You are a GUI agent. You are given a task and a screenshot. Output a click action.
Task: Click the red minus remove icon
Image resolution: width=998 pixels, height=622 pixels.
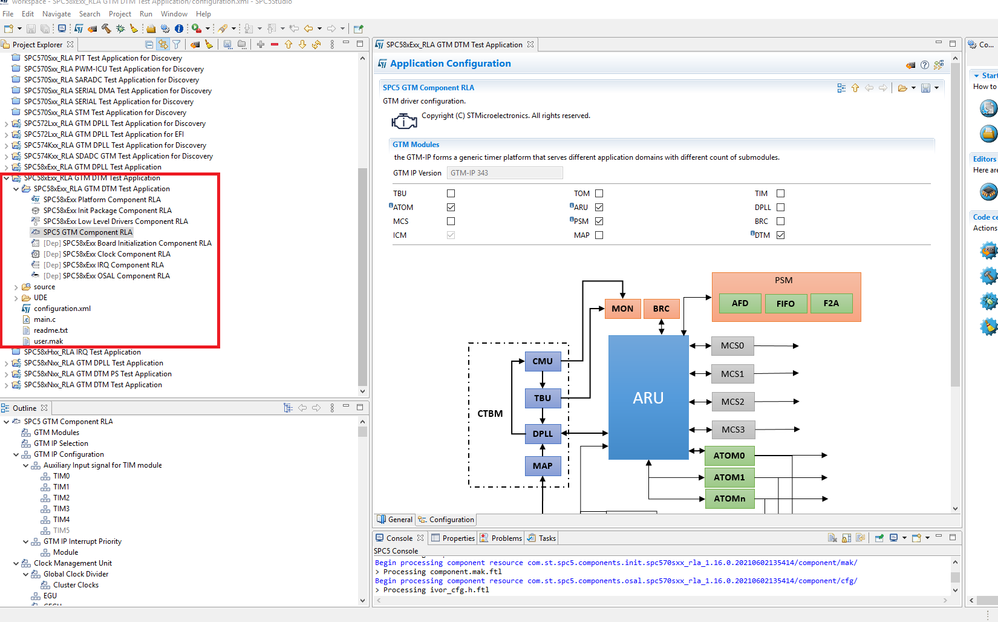pos(274,45)
